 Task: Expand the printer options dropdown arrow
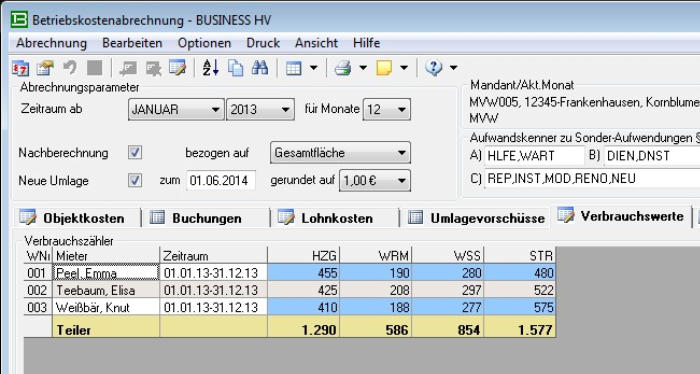pyautogui.click(x=363, y=68)
